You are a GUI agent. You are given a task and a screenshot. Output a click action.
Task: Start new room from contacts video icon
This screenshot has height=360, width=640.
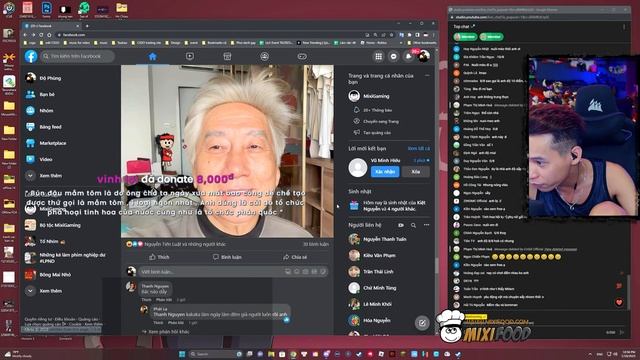click(x=401, y=225)
